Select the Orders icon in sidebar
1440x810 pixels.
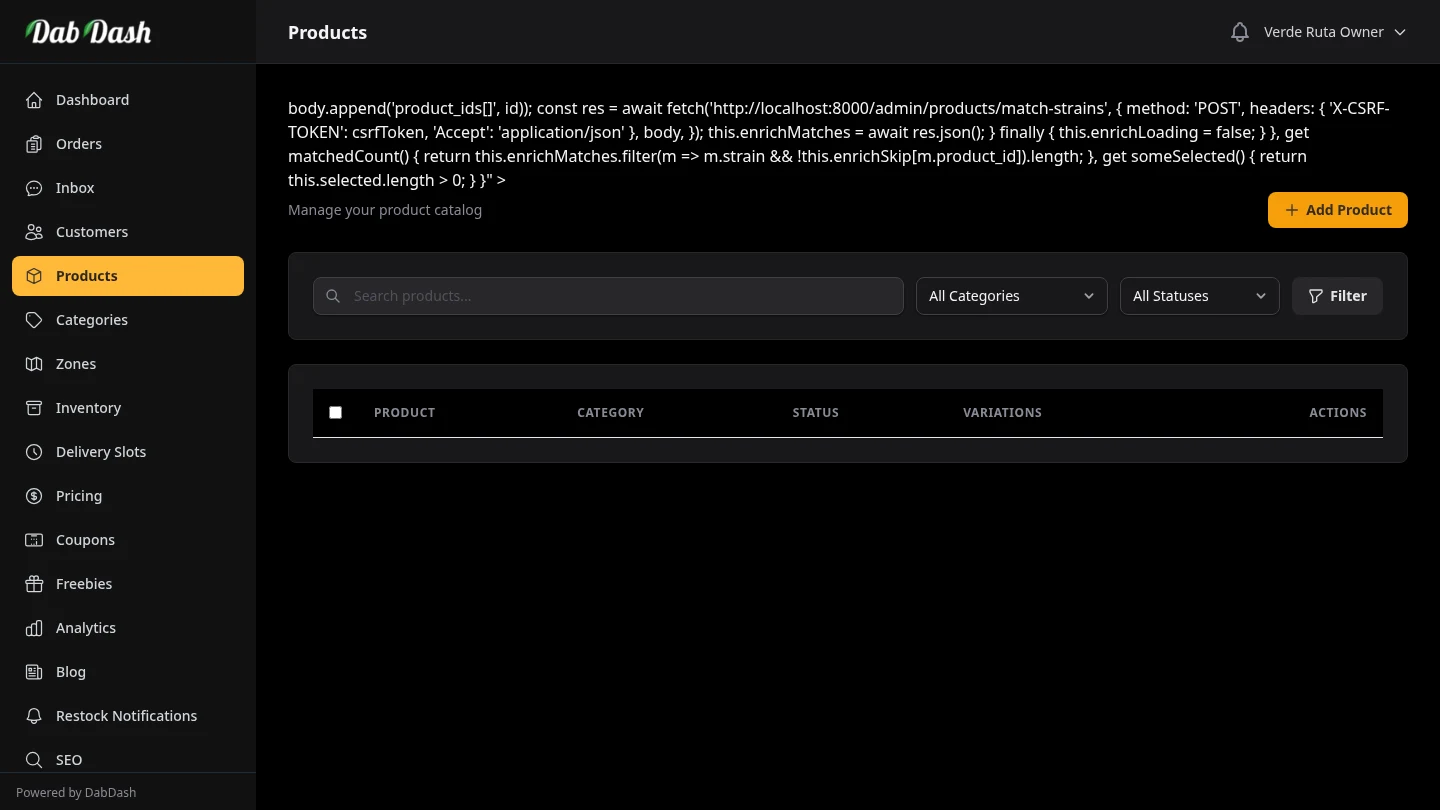tap(33, 144)
